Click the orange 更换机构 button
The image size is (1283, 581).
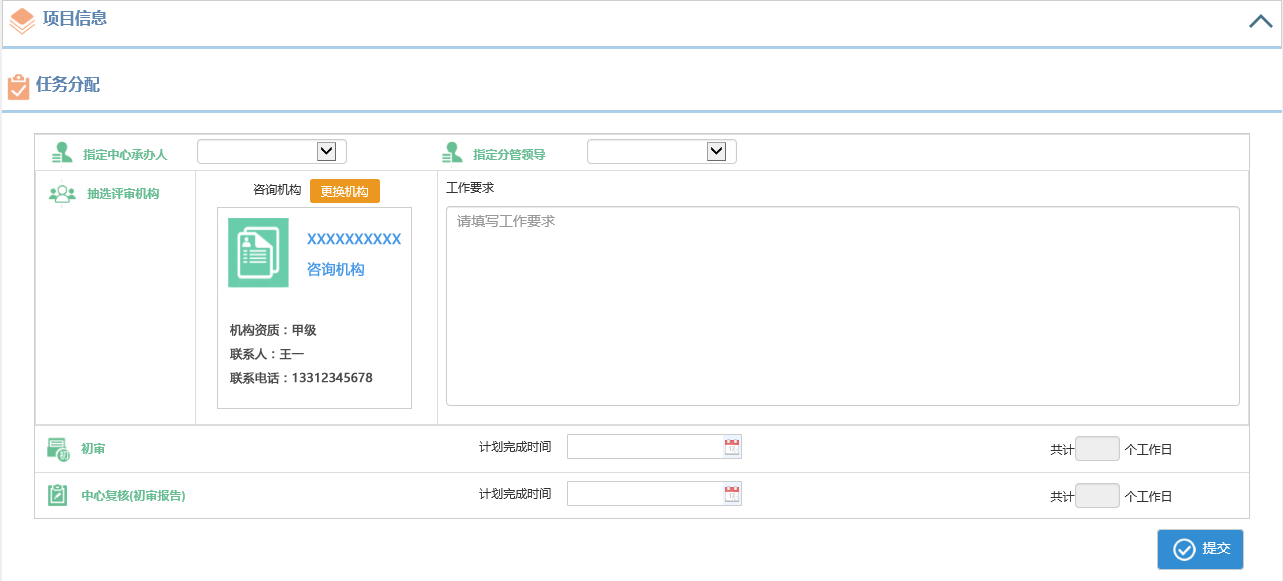coord(344,191)
